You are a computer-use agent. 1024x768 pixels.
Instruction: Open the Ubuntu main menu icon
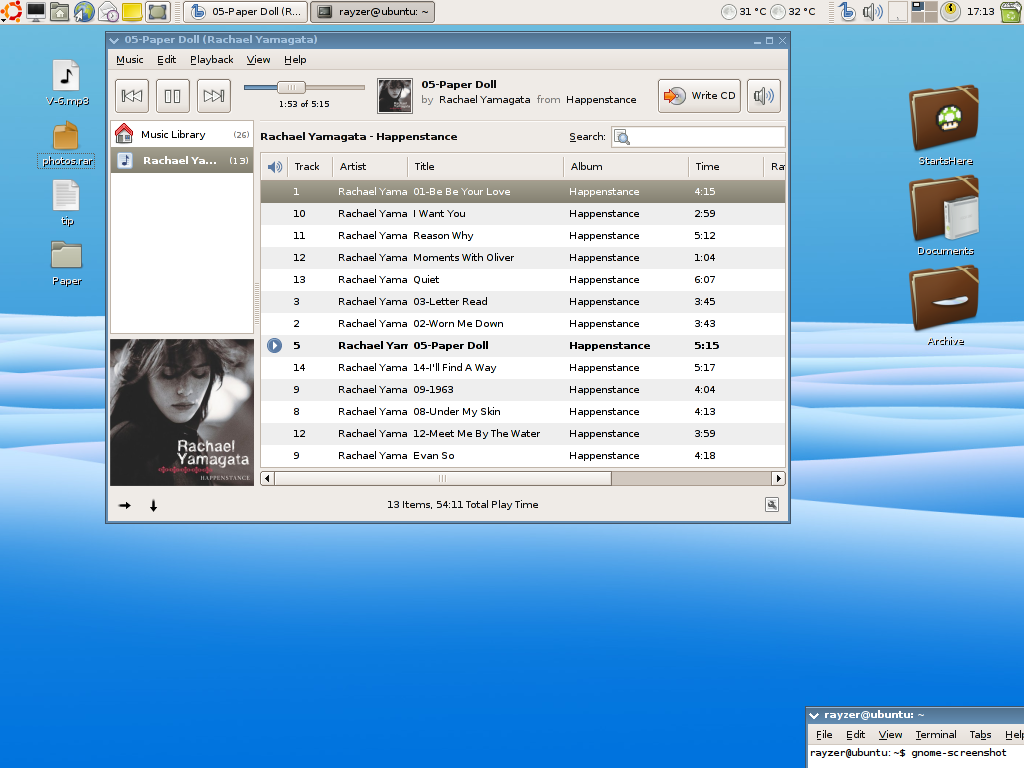point(11,11)
